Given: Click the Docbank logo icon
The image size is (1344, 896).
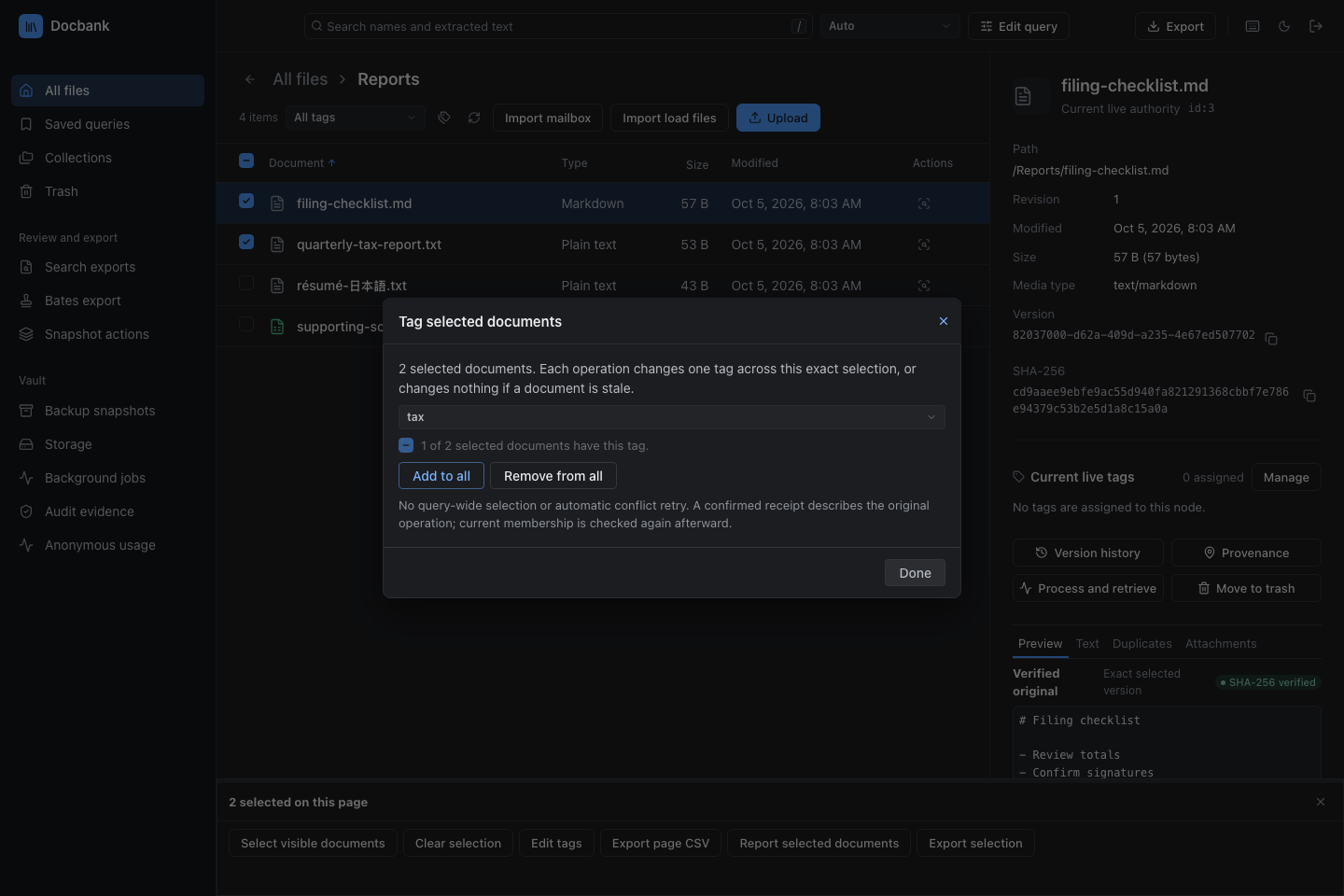Looking at the screenshot, I should [31, 26].
